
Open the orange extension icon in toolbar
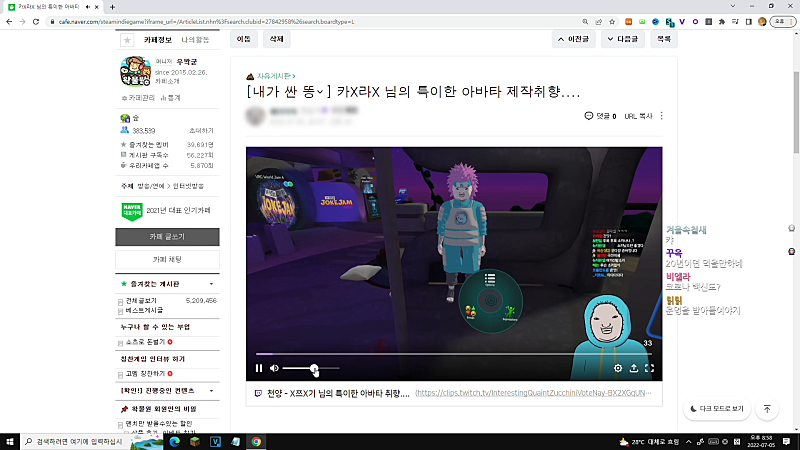pyautogui.click(x=629, y=21)
